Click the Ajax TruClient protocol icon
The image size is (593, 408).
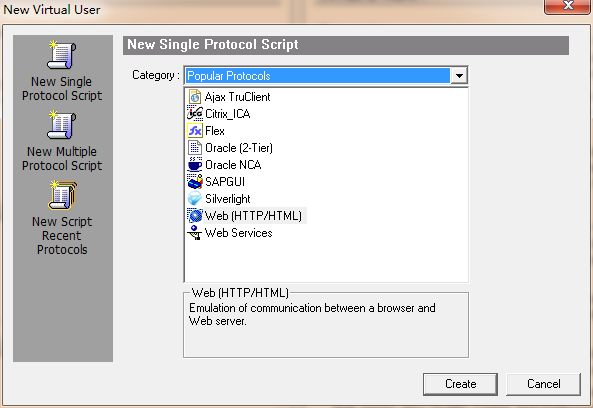tap(195, 97)
